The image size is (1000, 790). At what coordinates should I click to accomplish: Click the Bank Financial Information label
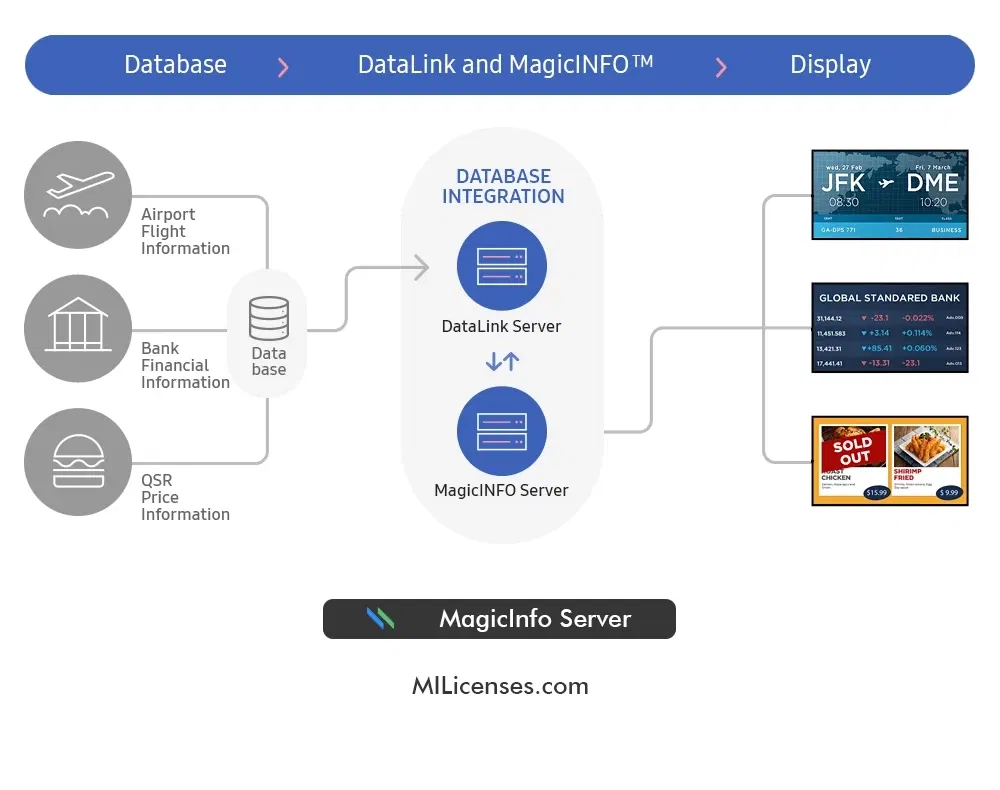coord(186,365)
